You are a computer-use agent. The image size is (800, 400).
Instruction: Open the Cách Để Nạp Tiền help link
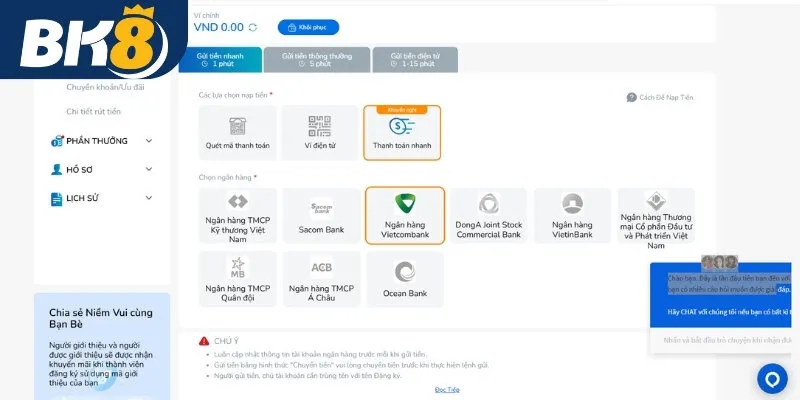tap(660, 97)
